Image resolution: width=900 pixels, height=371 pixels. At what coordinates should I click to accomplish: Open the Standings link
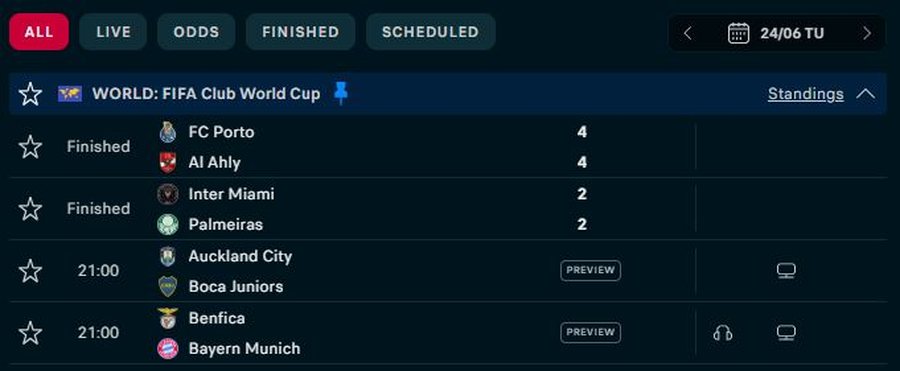point(806,94)
